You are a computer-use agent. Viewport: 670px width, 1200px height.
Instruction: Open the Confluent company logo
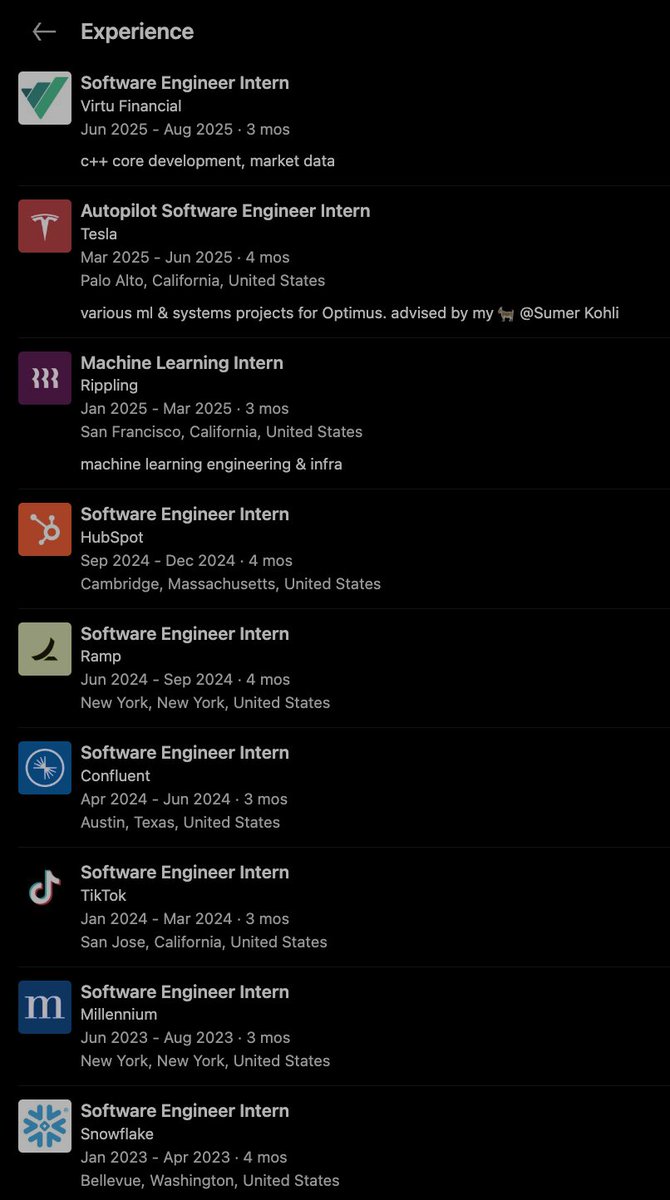(45, 768)
